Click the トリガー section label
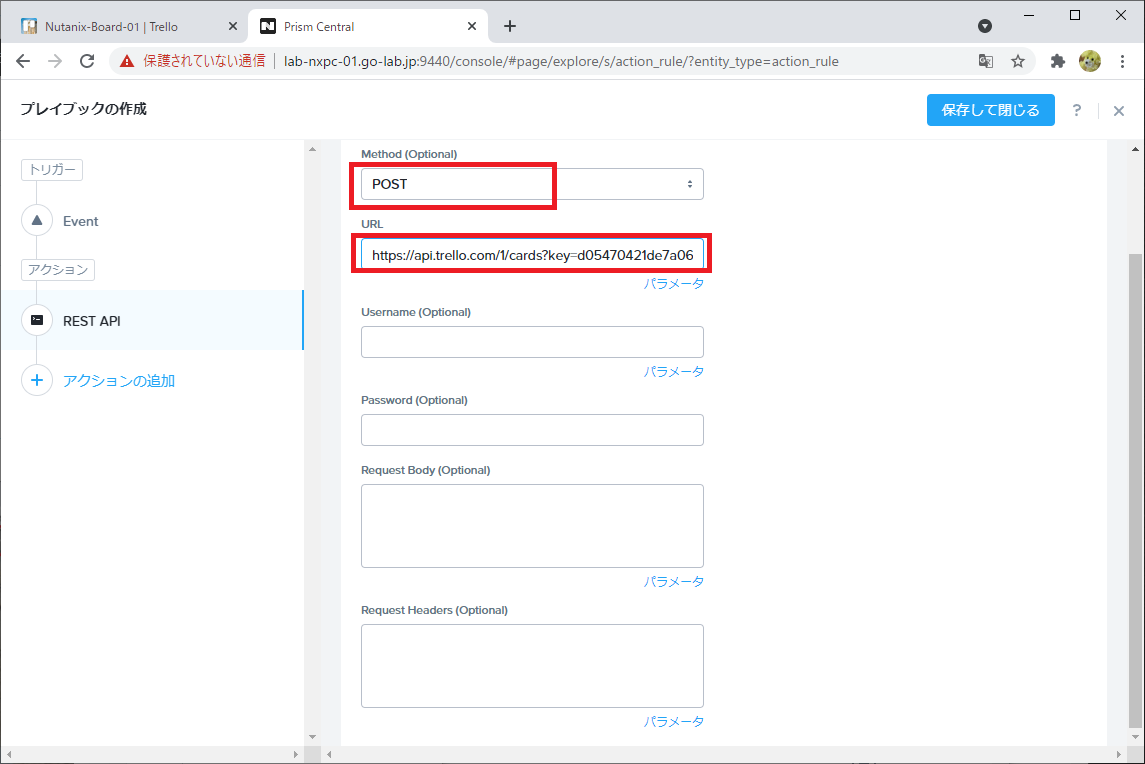The image size is (1145, 764). pos(52,169)
